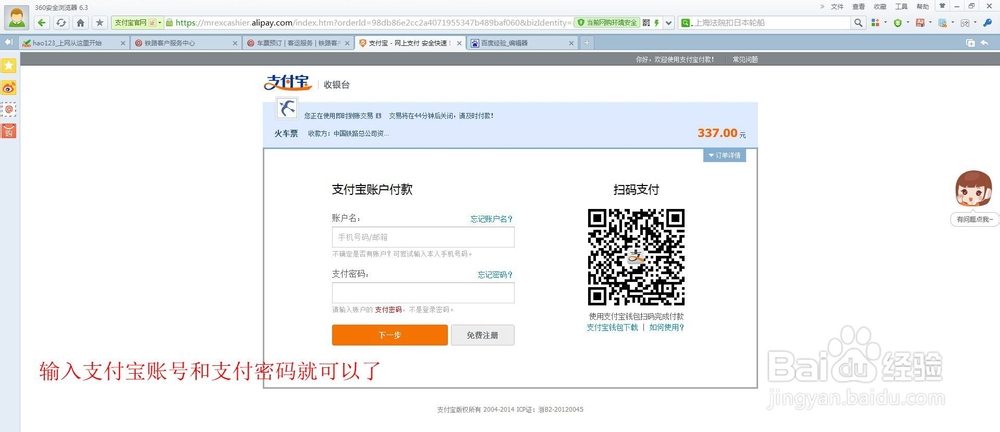Click the magnifier search button
The height and width of the screenshot is (432, 1000).
pyautogui.click(x=858, y=23)
